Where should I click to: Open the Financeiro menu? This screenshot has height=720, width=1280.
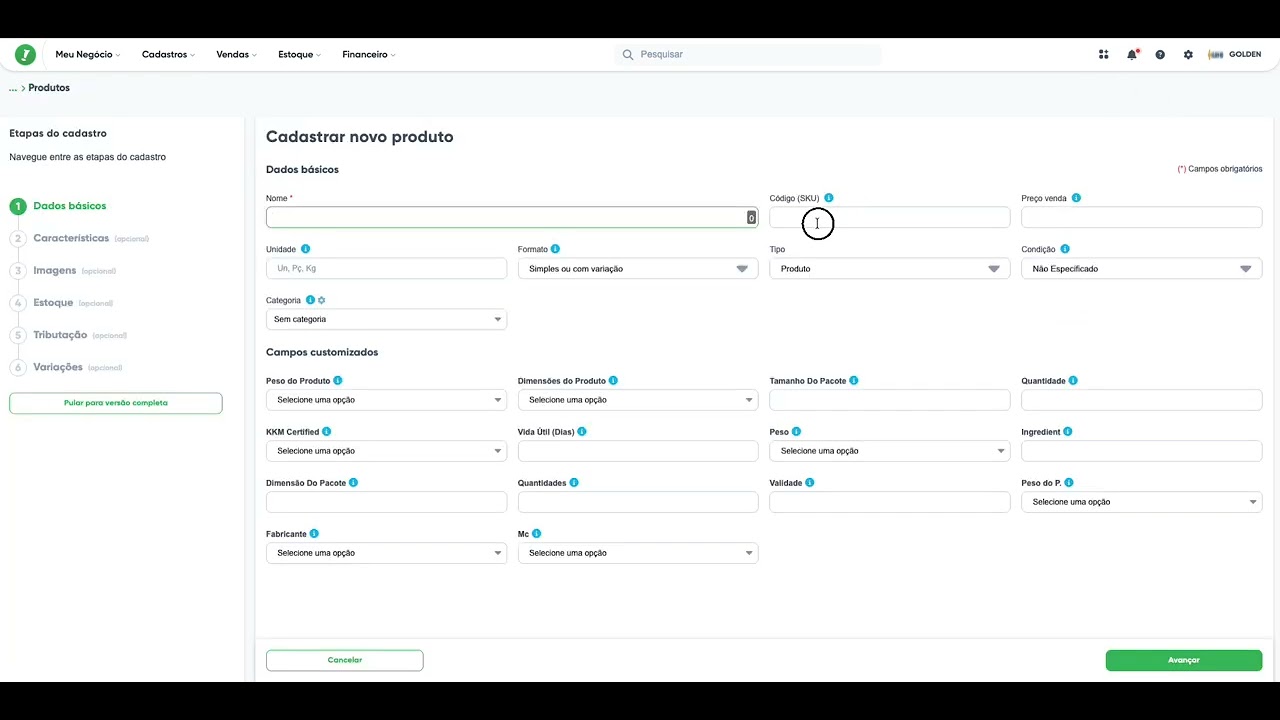click(368, 55)
